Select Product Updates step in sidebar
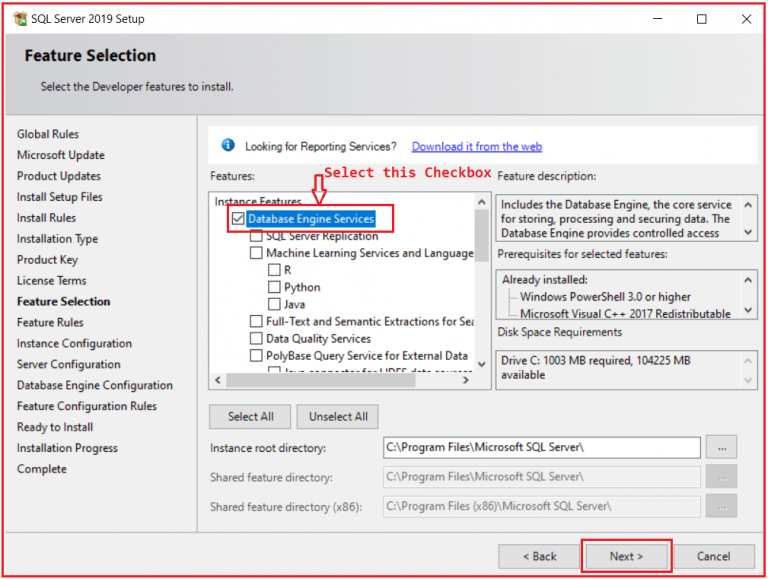Viewport: 768px width, 579px height. coord(59,176)
